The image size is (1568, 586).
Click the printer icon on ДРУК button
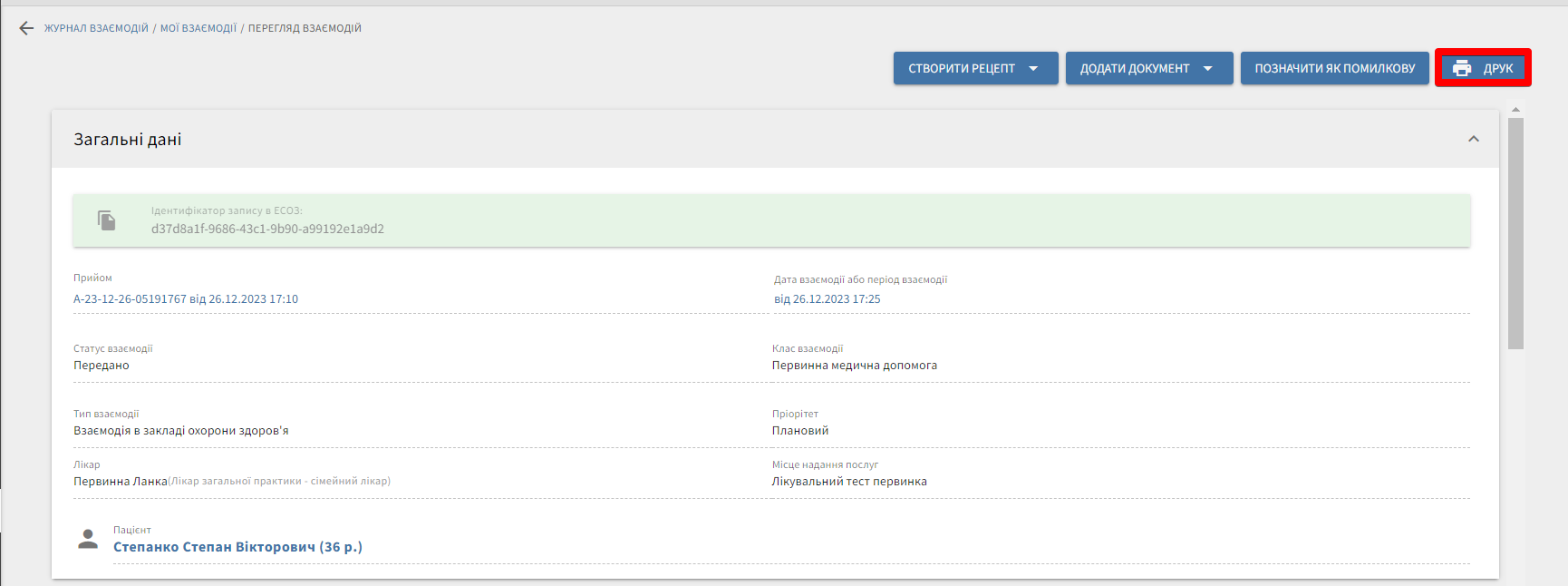click(1461, 68)
